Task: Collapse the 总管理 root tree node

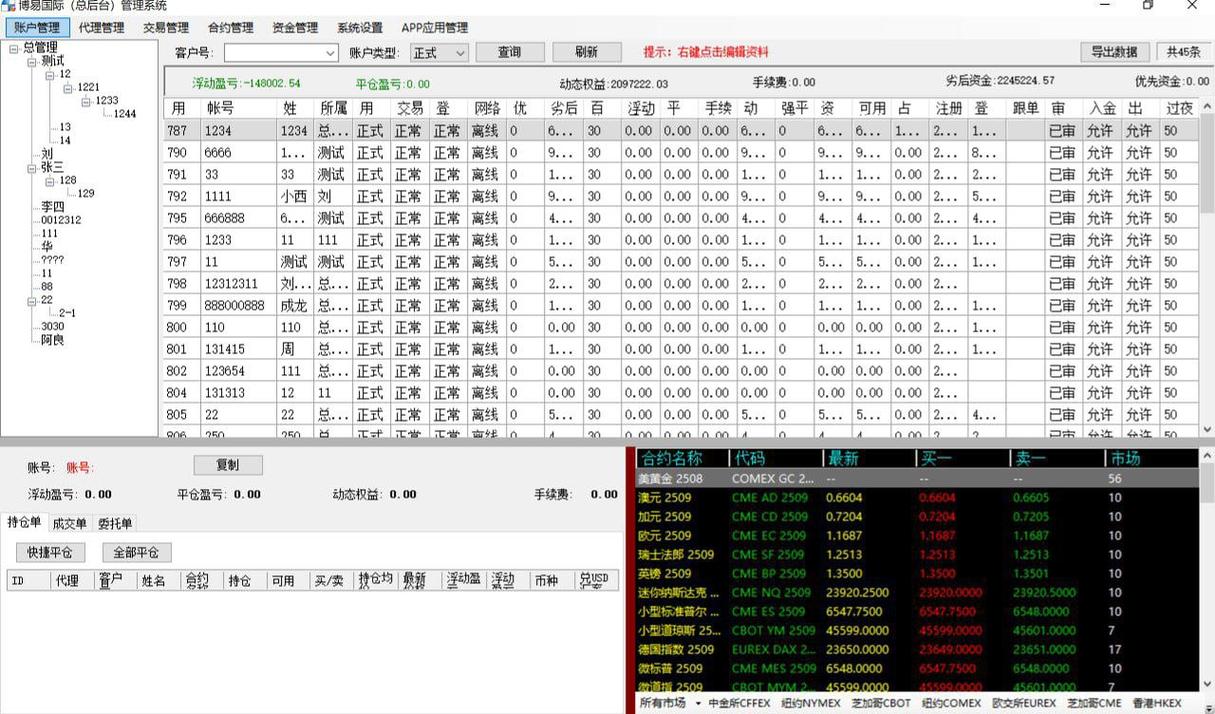Action: pyautogui.click(x=13, y=48)
